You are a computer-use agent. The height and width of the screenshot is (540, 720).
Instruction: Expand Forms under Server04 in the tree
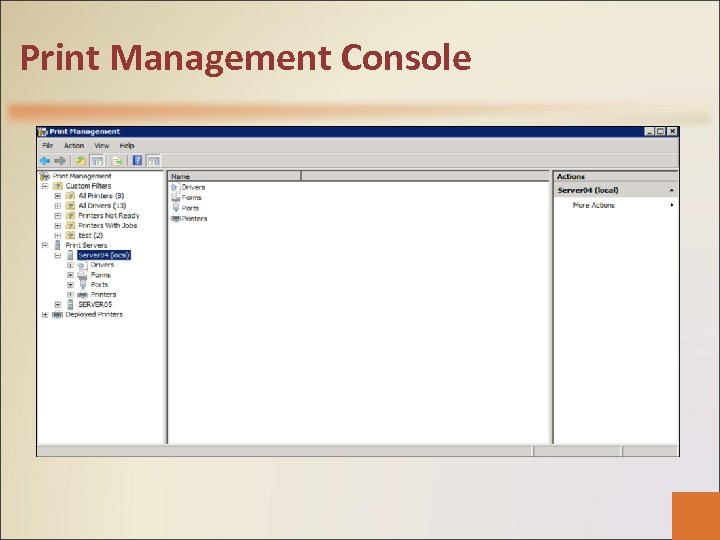(x=70, y=275)
